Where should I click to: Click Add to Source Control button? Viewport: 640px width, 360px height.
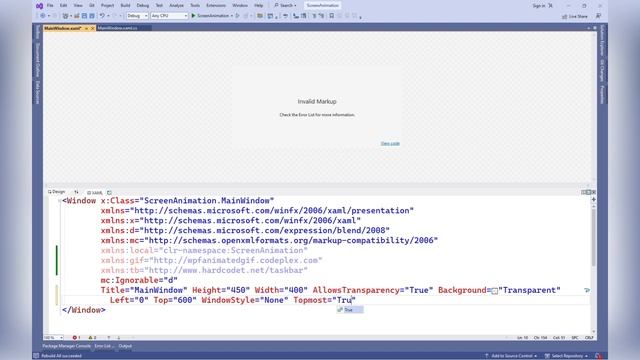[511, 356]
